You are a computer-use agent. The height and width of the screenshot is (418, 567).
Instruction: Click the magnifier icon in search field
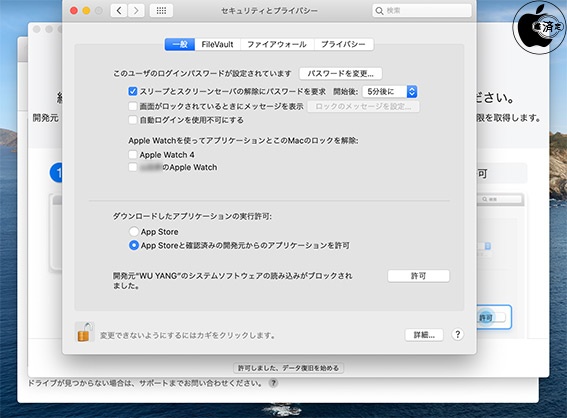click(379, 11)
